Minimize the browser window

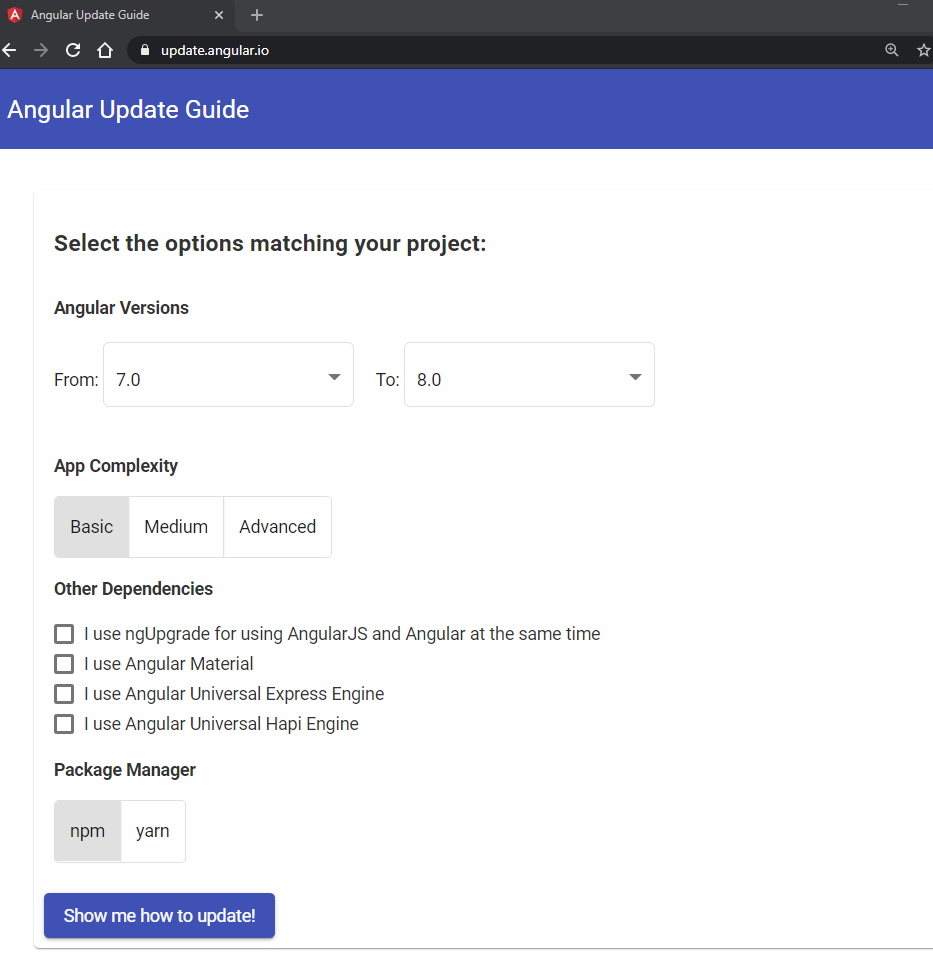tap(903, 4)
